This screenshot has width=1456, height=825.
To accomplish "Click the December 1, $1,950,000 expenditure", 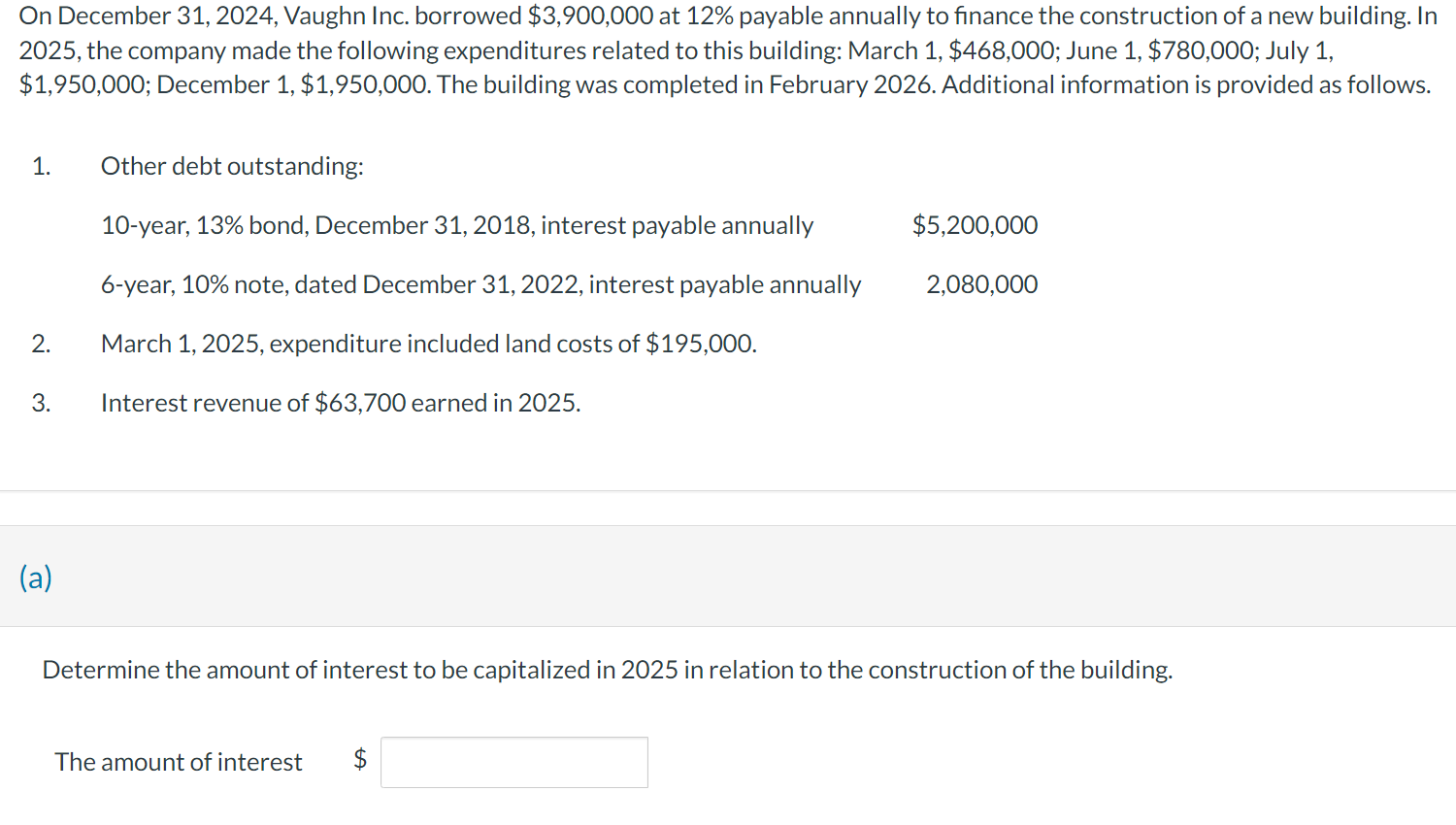I will tap(364, 84).
